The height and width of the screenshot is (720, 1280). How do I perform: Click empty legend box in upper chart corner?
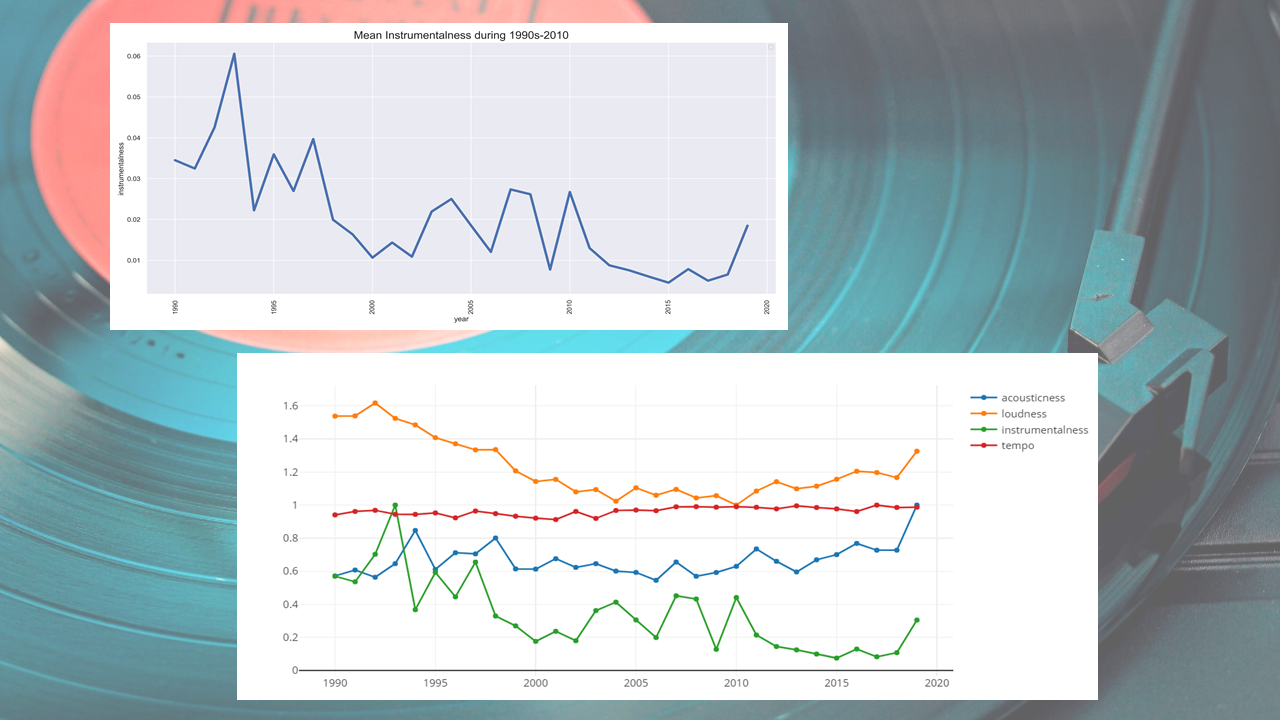tap(771, 47)
